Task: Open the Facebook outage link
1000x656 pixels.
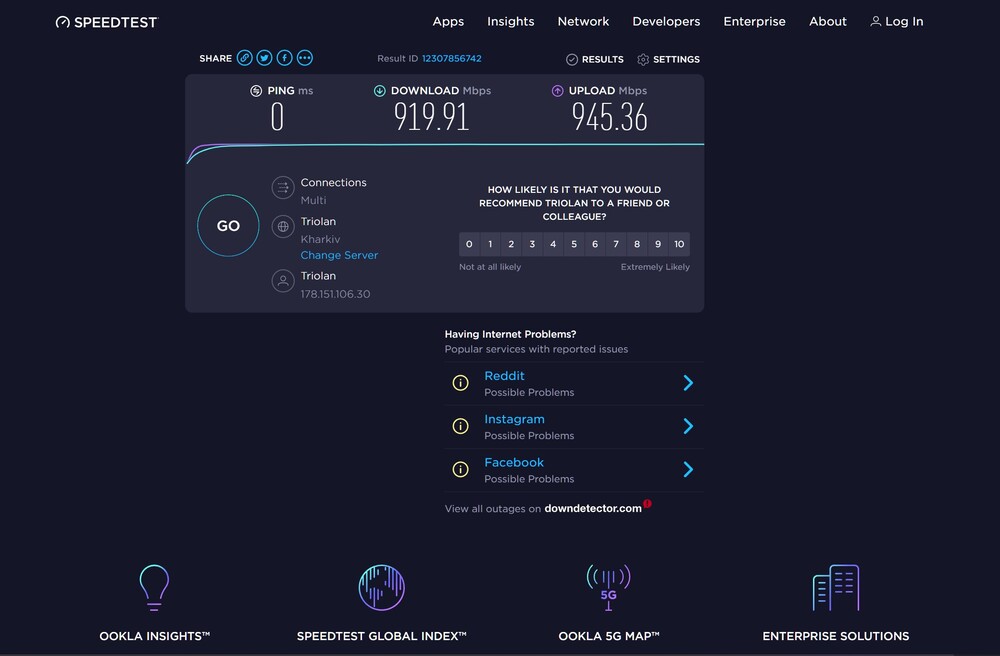Action: point(514,463)
